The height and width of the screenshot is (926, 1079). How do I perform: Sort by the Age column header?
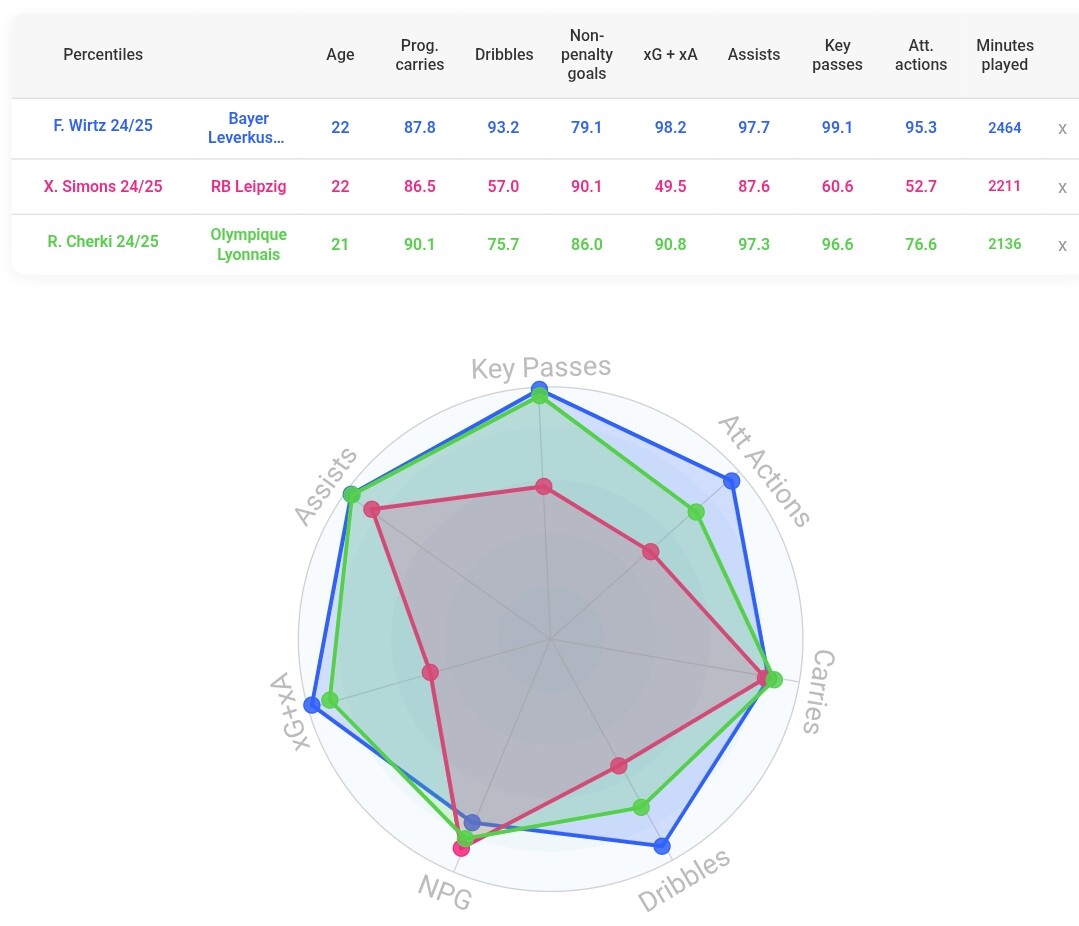(x=340, y=55)
